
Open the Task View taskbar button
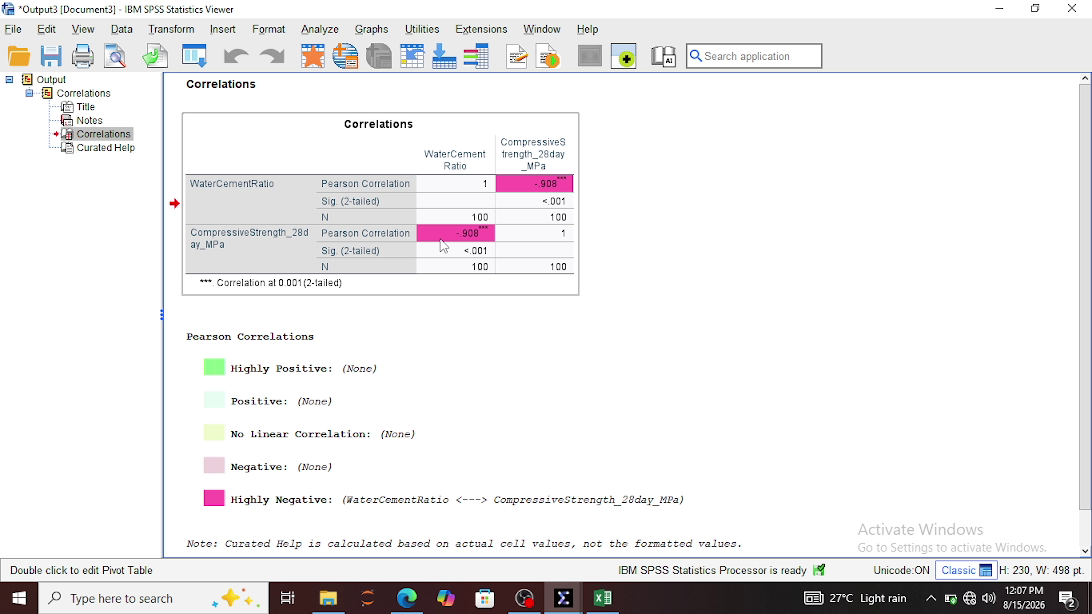(287, 598)
